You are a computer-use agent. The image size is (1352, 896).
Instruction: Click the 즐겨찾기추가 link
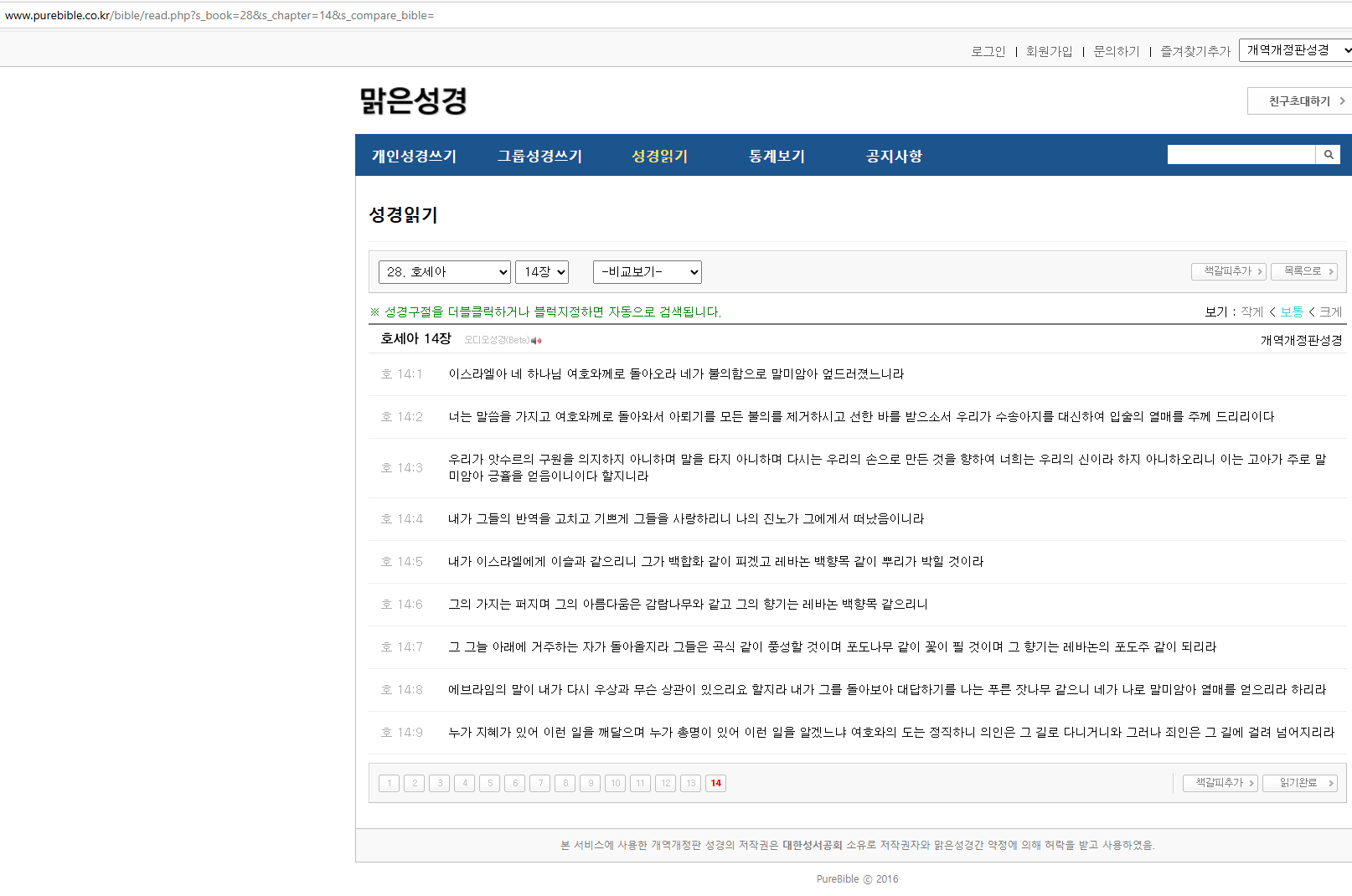(x=1195, y=51)
